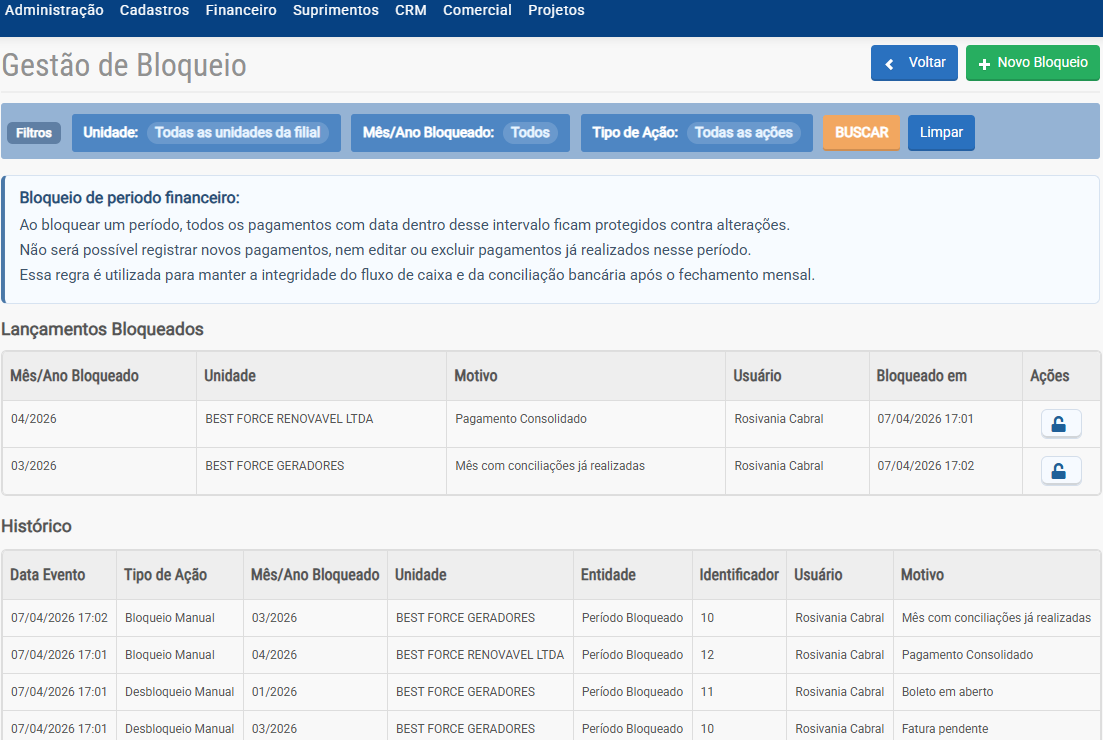Click the left arrow icon on Voltar button

click(x=888, y=62)
